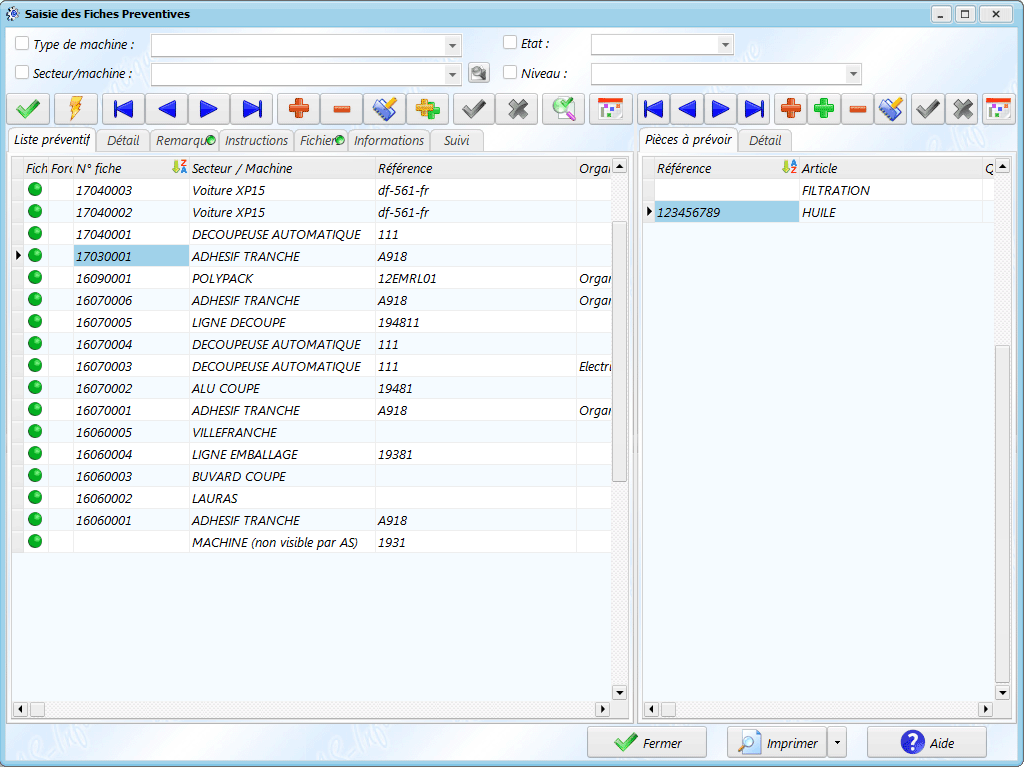Open the Niveau combo box list
1024x768 pixels.
tap(853, 75)
